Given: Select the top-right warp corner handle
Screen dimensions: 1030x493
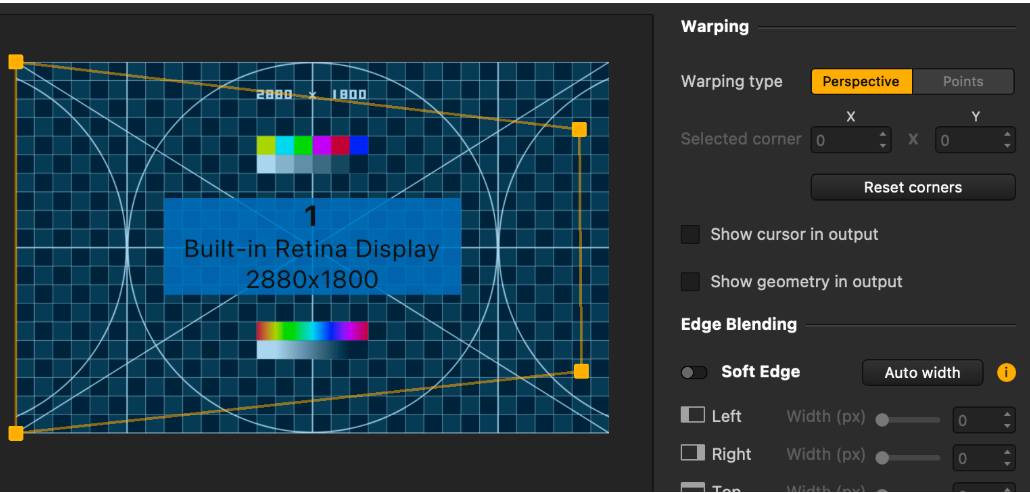Looking at the screenshot, I should click(579, 129).
